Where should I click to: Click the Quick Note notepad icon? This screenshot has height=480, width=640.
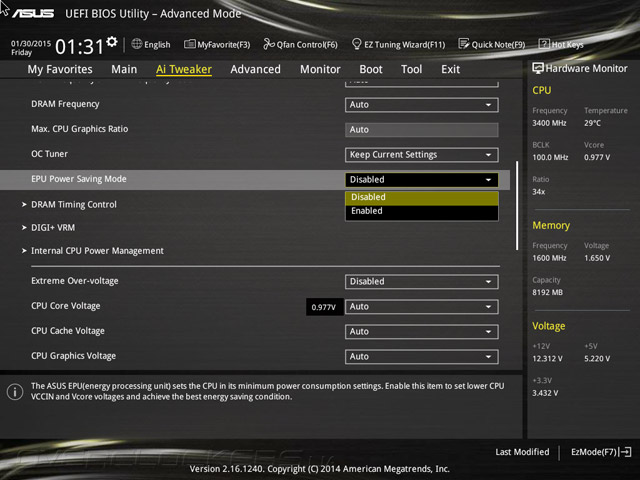[464, 44]
